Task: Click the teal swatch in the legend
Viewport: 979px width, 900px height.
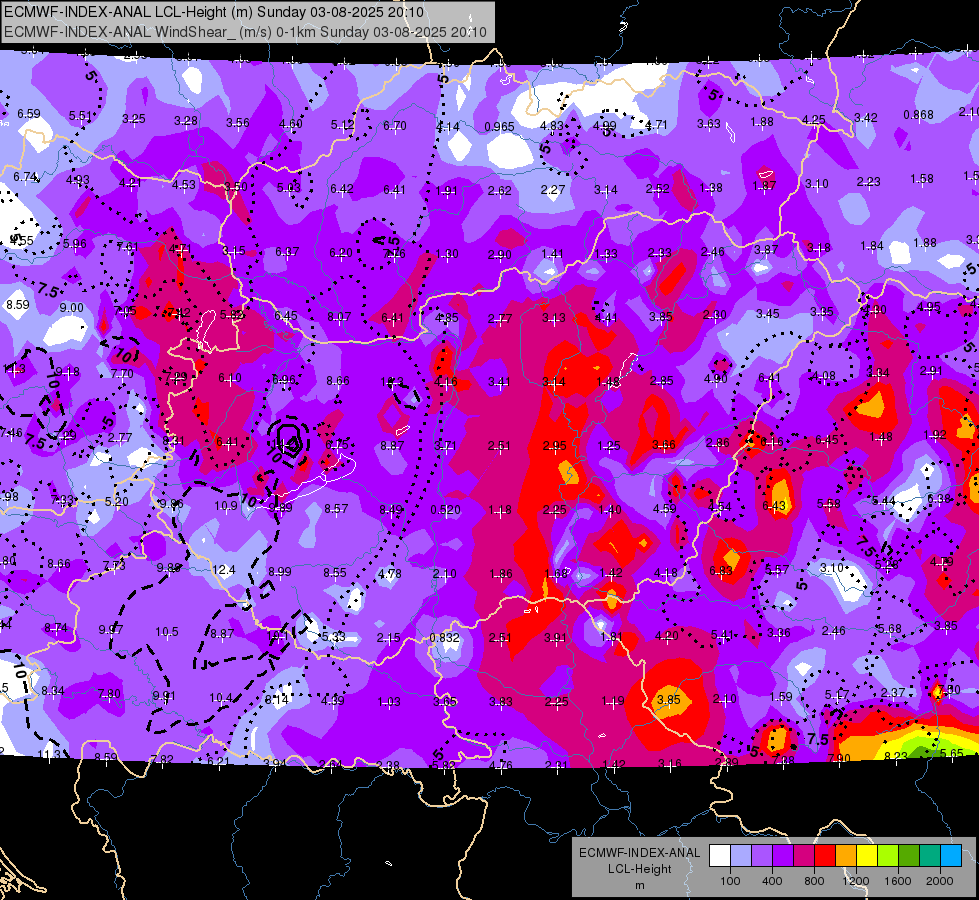Action: pyautogui.click(x=930, y=855)
